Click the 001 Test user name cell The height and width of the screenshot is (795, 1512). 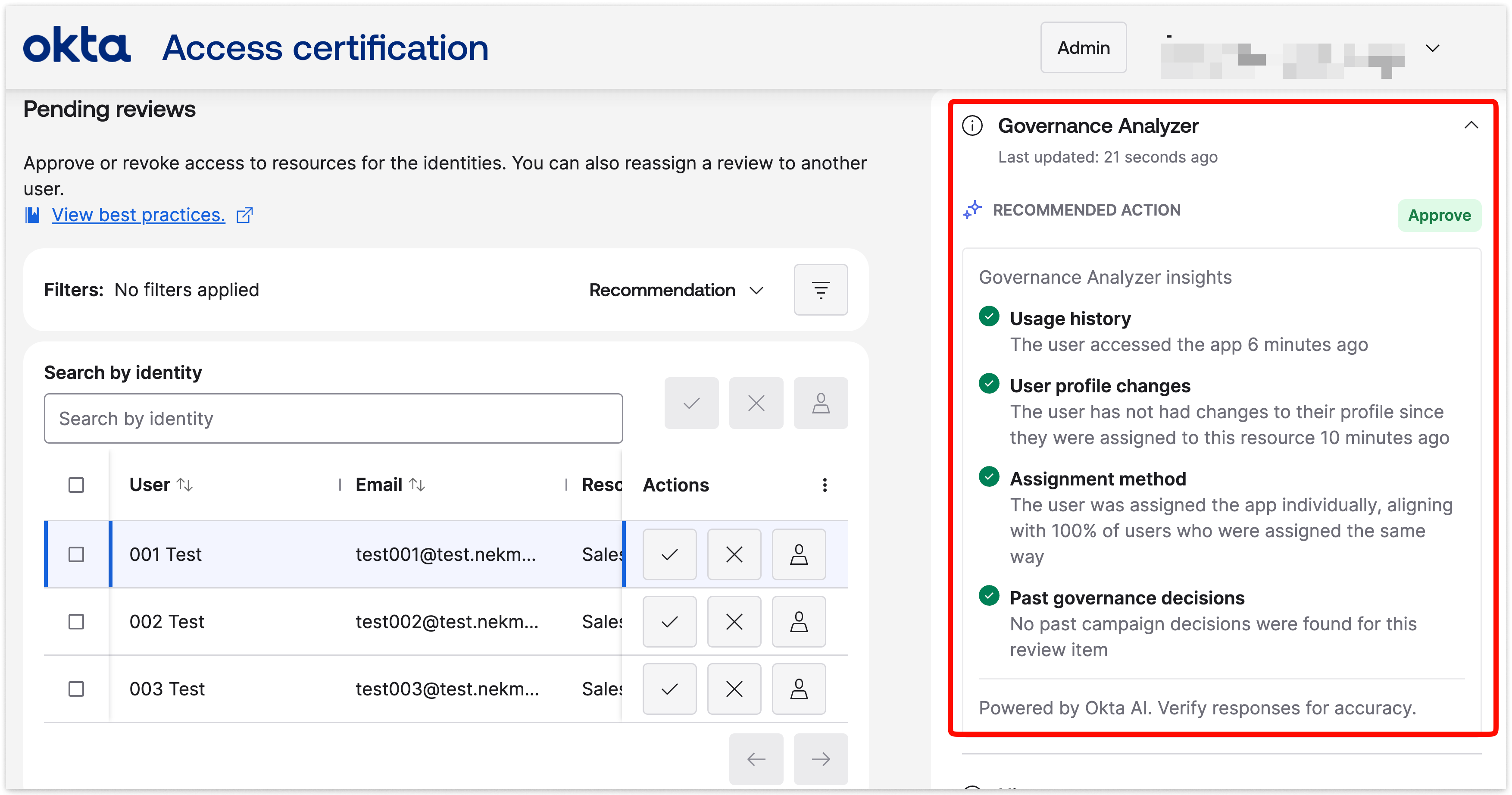tap(166, 554)
